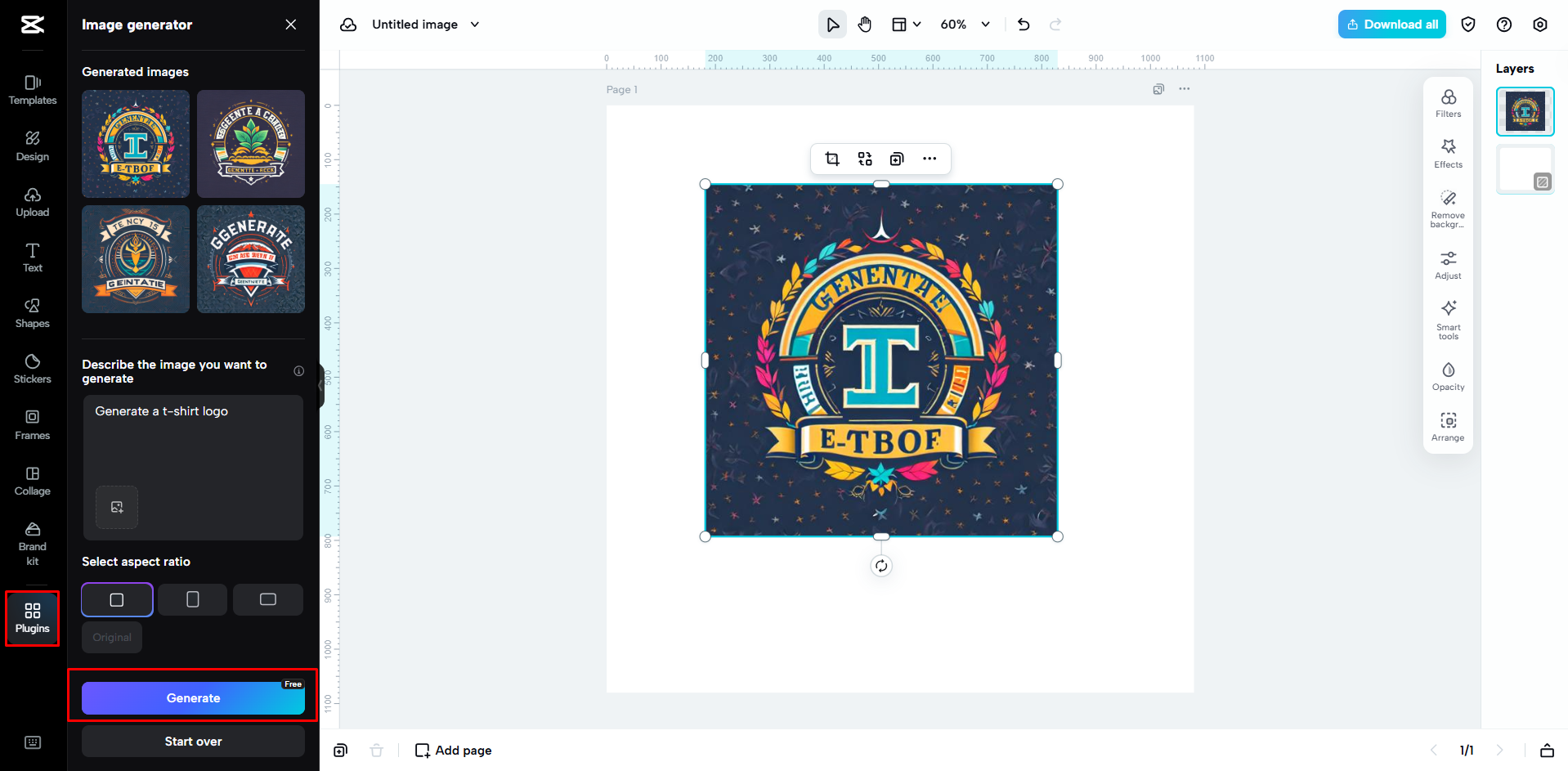Crop the selected logo image

tap(831, 159)
